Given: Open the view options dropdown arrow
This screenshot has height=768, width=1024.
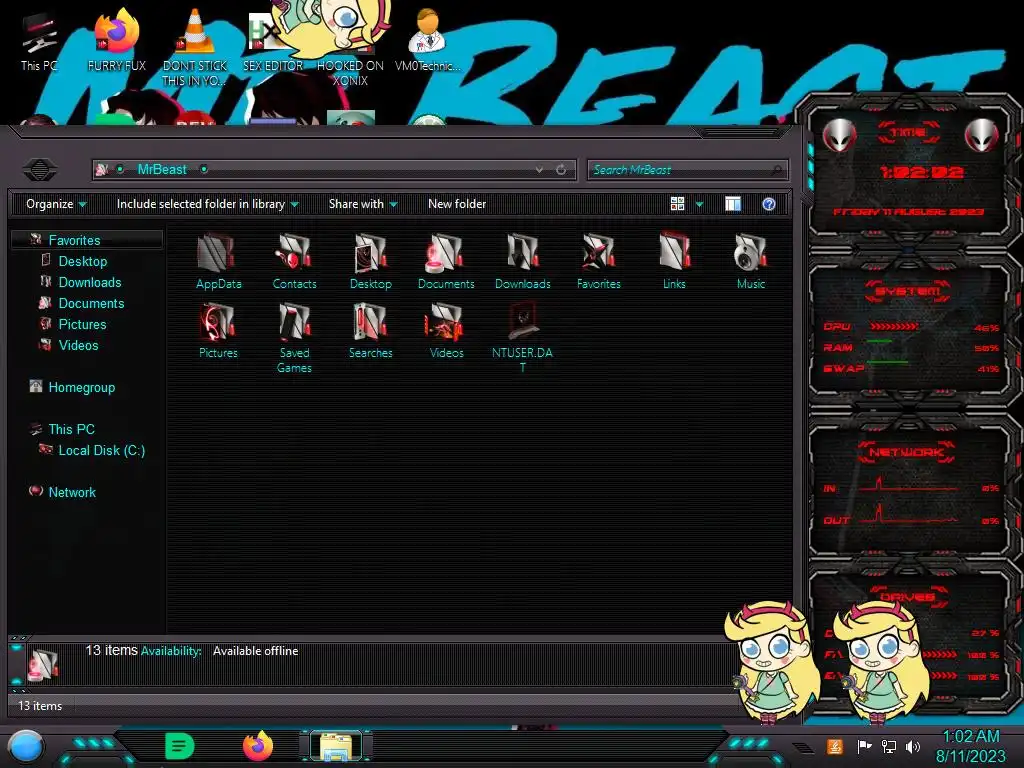Looking at the screenshot, I should click(x=699, y=204).
